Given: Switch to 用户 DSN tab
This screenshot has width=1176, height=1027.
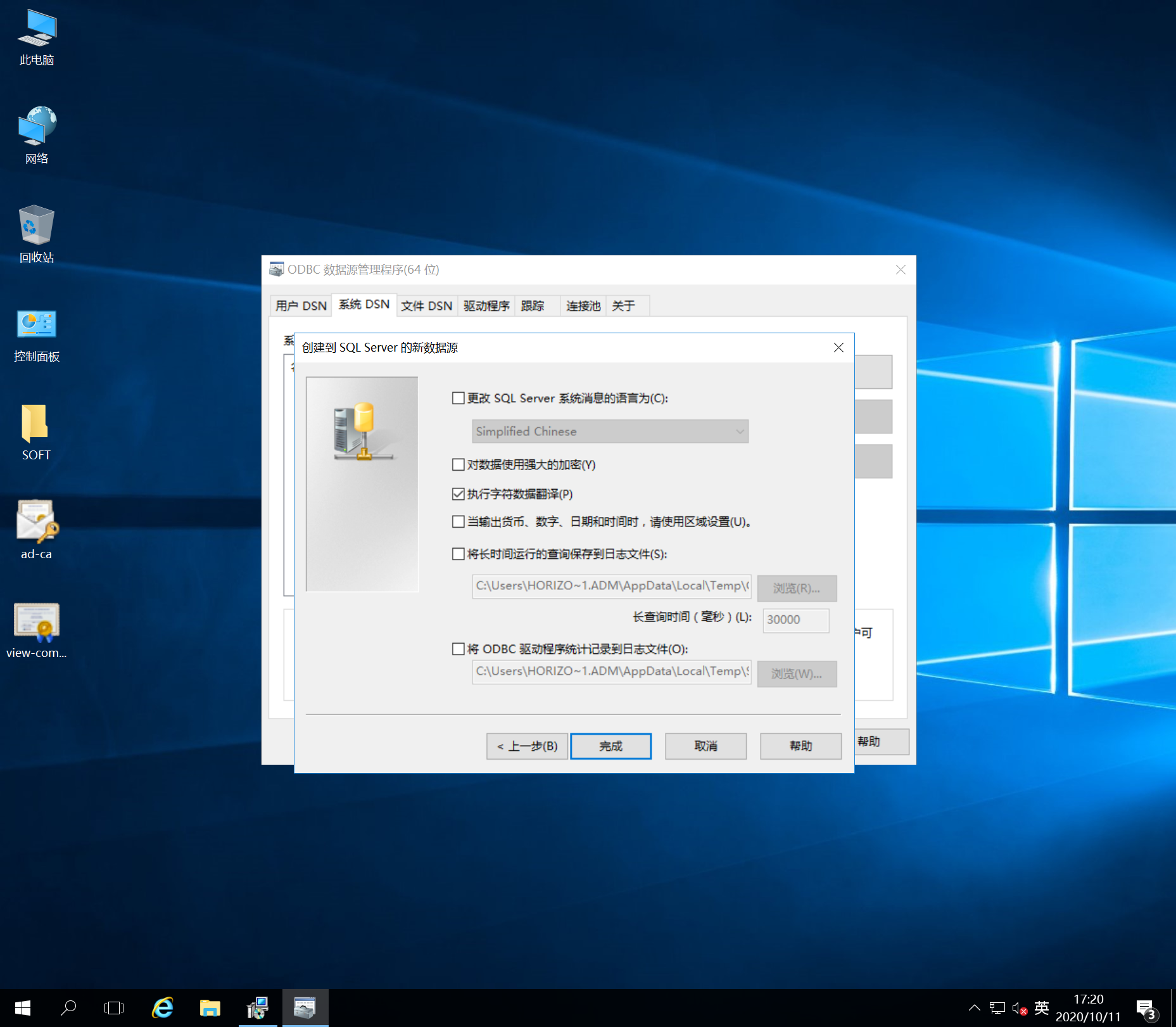Looking at the screenshot, I should click(x=301, y=306).
